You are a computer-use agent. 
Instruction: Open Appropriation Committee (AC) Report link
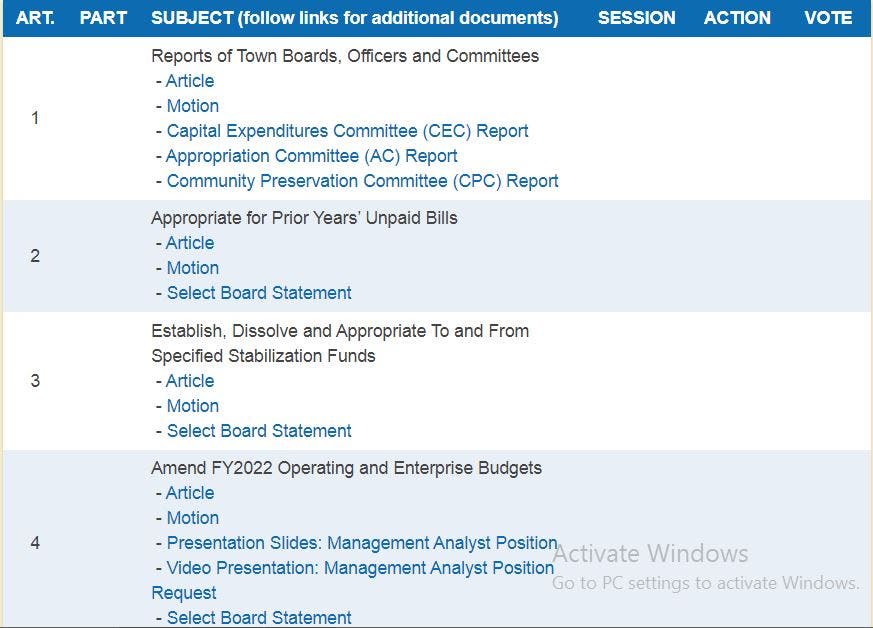click(311, 156)
